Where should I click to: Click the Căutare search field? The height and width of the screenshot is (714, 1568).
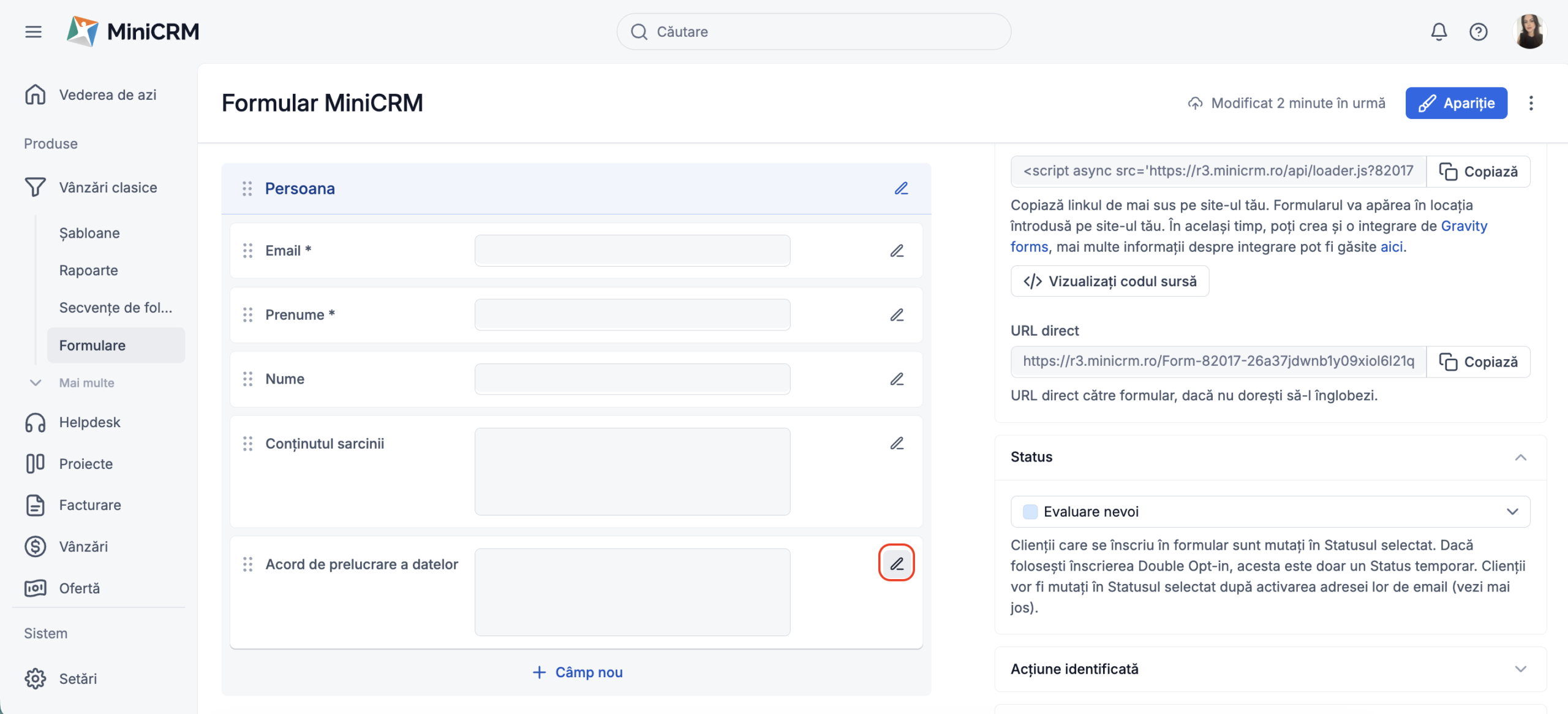point(813,31)
